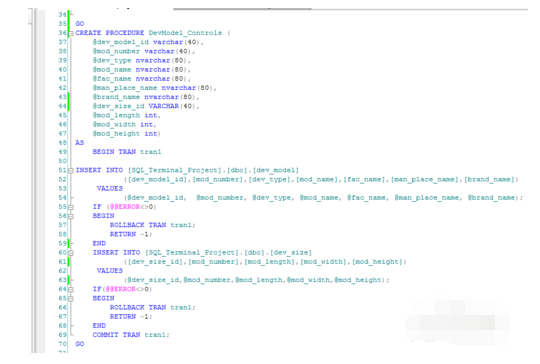Click ROLLBACK TRAN tran1 on line 57
The image size is (540, 364).
tap(152, 225)
